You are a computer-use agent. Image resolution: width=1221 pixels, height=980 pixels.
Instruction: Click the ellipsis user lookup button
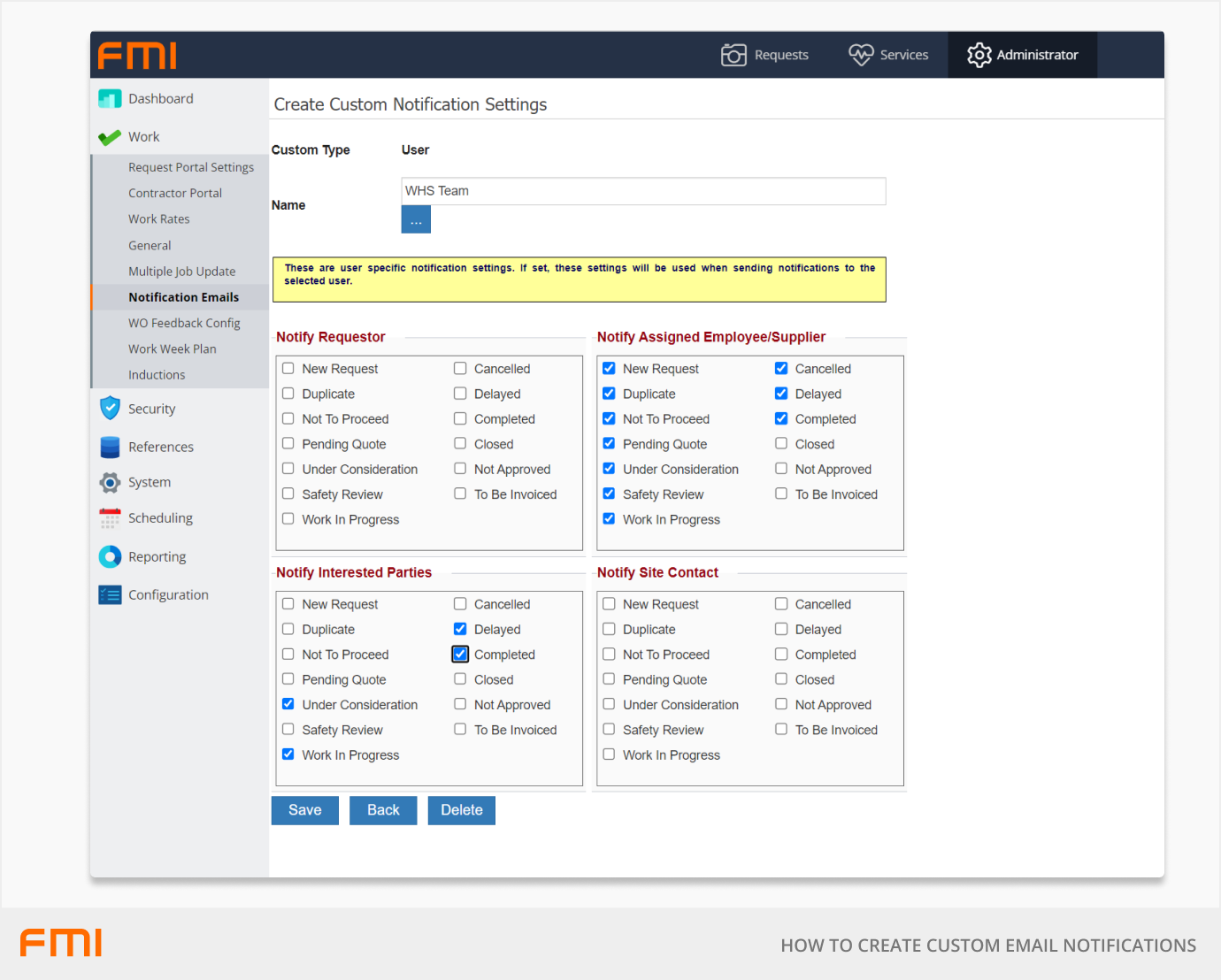(416, 220)
